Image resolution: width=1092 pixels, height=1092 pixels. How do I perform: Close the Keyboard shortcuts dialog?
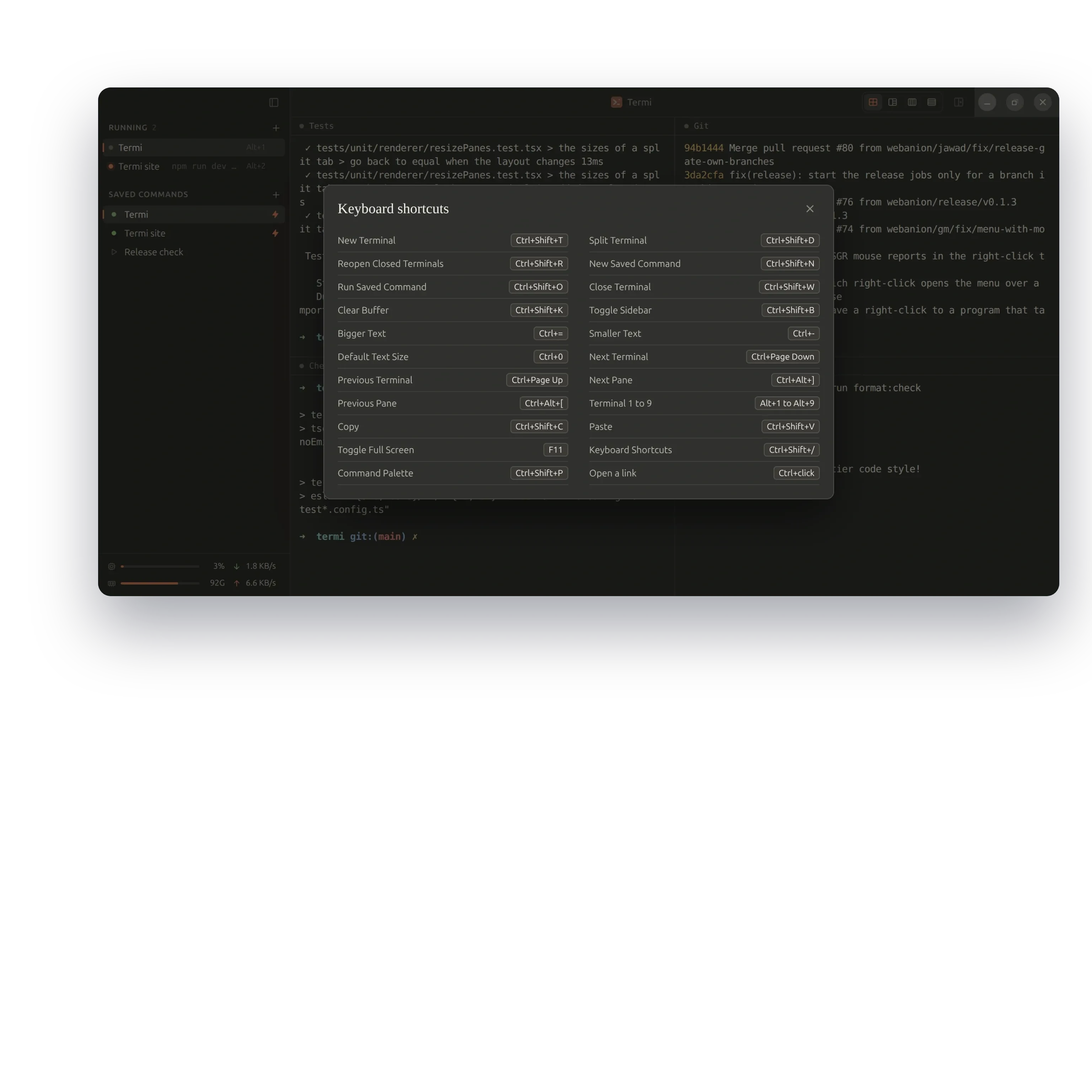[x=809, y=209]
